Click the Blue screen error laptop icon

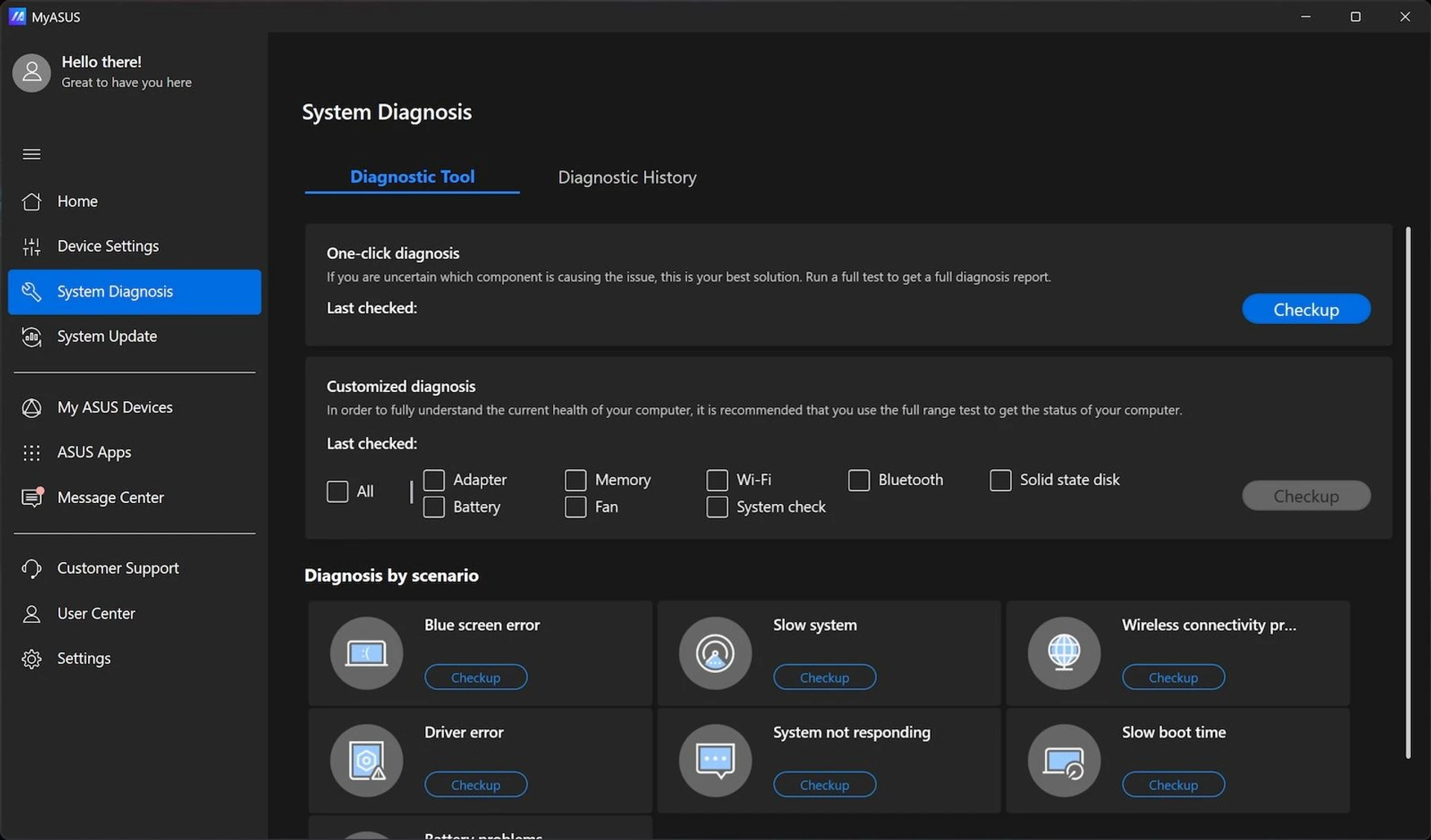click(366, 653)
